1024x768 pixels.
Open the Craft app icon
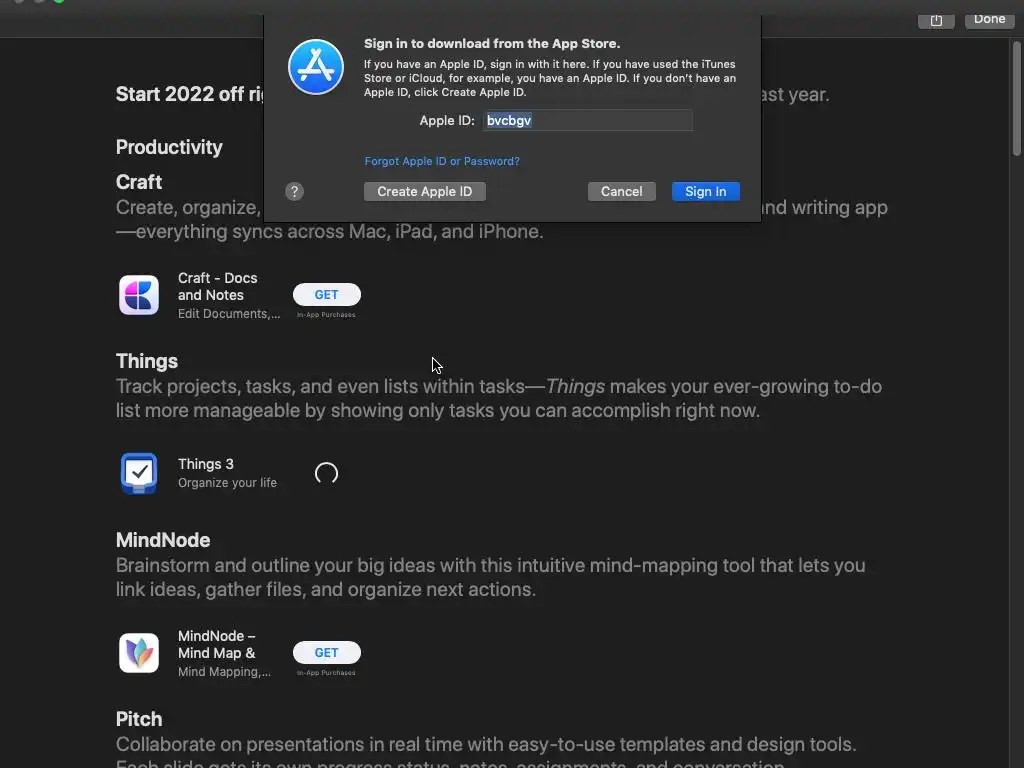(138, 295)
